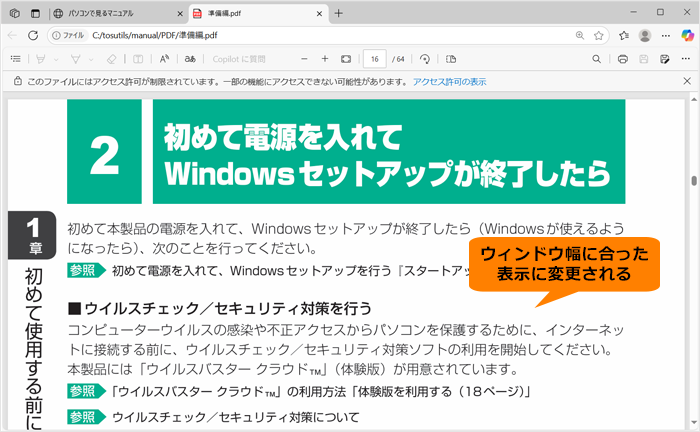The image size is (700, 432).
Task: Open the Translate tool
Action: tap(190, 59)
